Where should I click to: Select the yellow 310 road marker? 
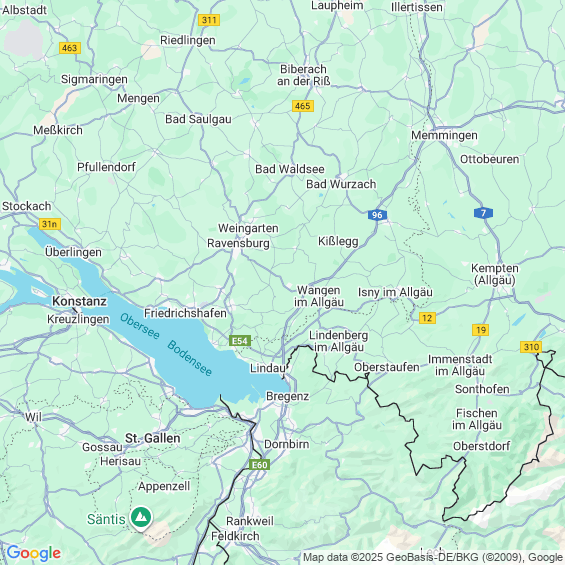pos(531,347)
